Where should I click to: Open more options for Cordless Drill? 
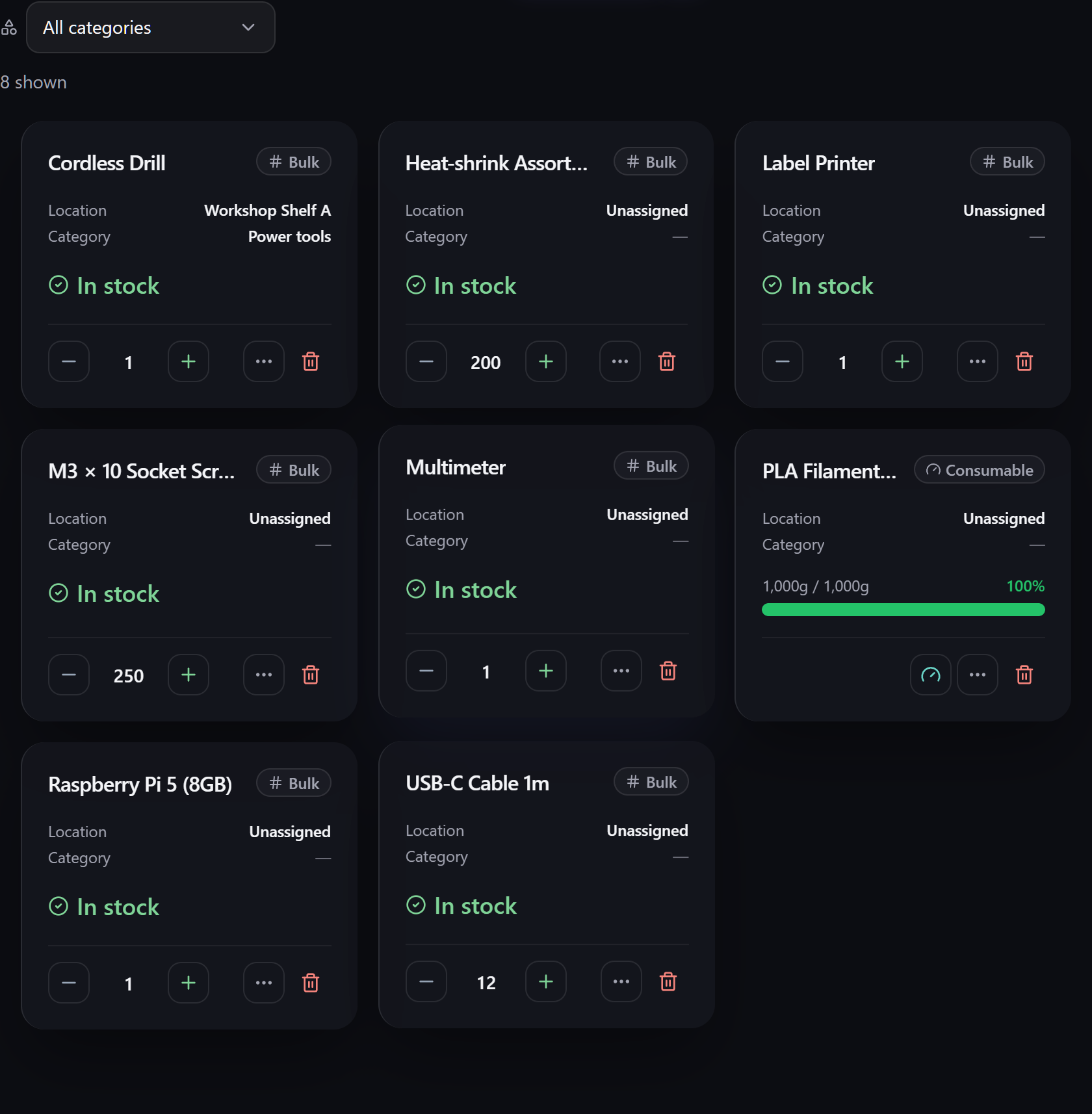pos(264,361)
